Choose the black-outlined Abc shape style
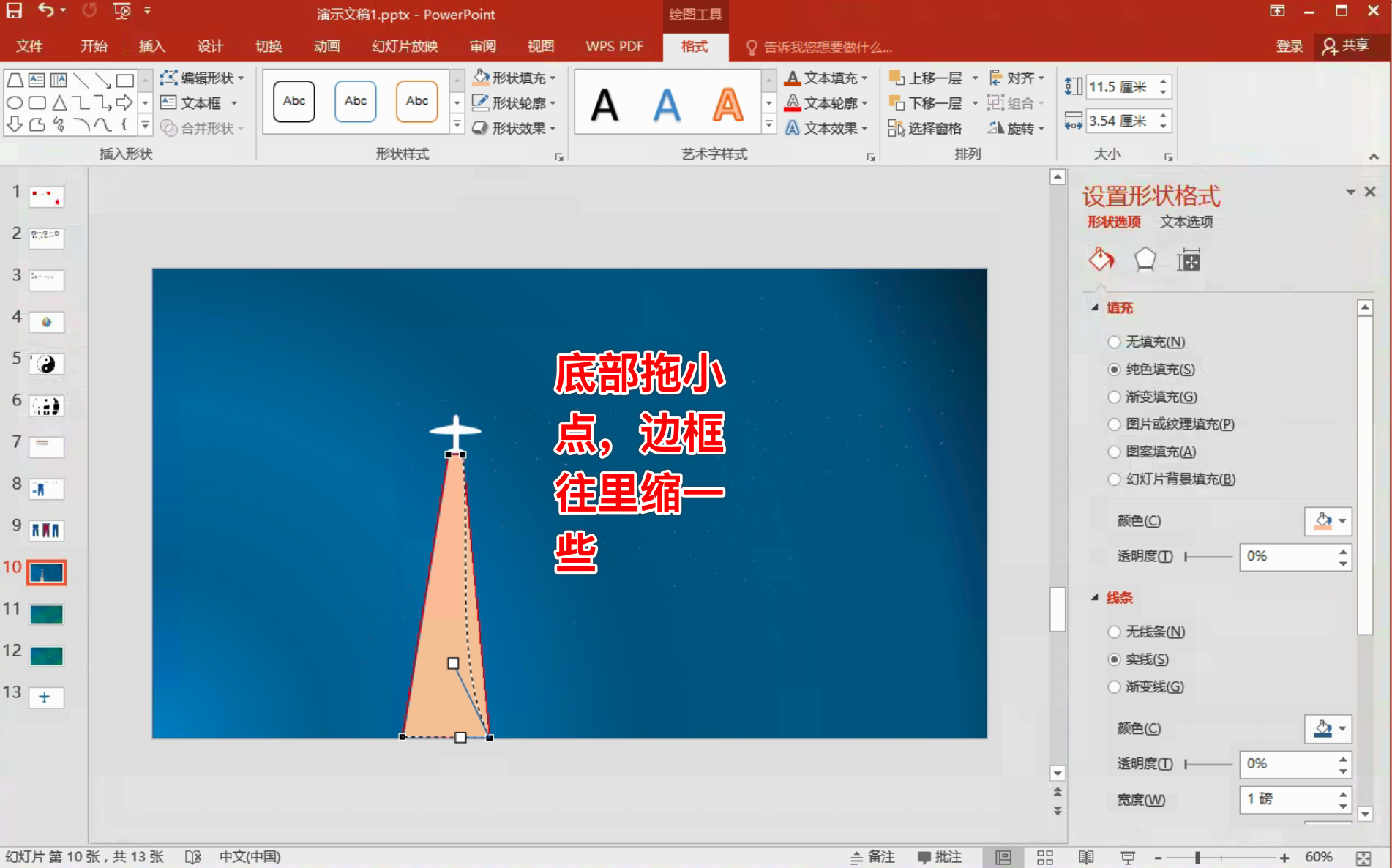This screenshot has width=1392, height=868. pos(294,101)
